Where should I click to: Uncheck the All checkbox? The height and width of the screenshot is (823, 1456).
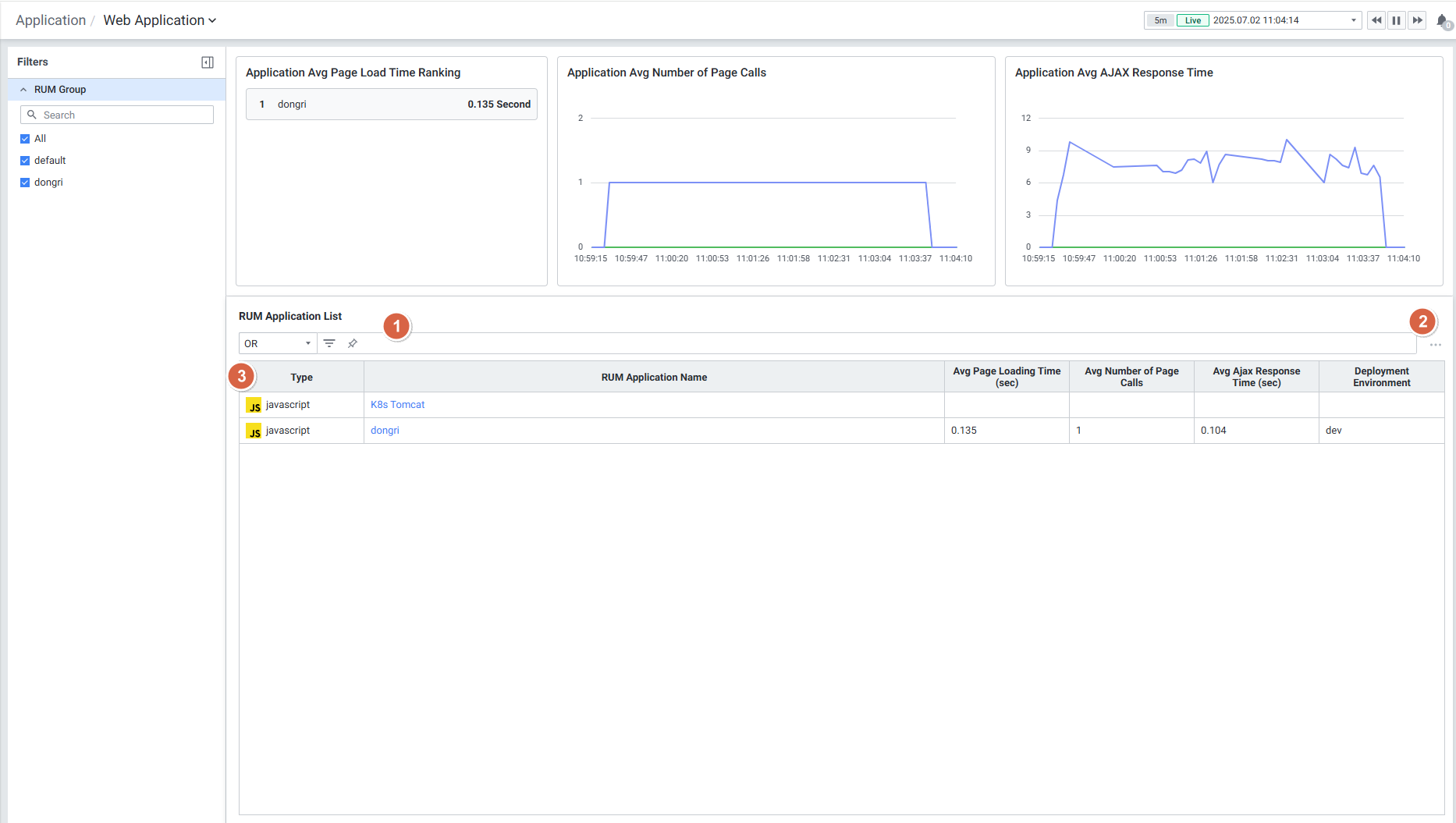pos(25,139)
